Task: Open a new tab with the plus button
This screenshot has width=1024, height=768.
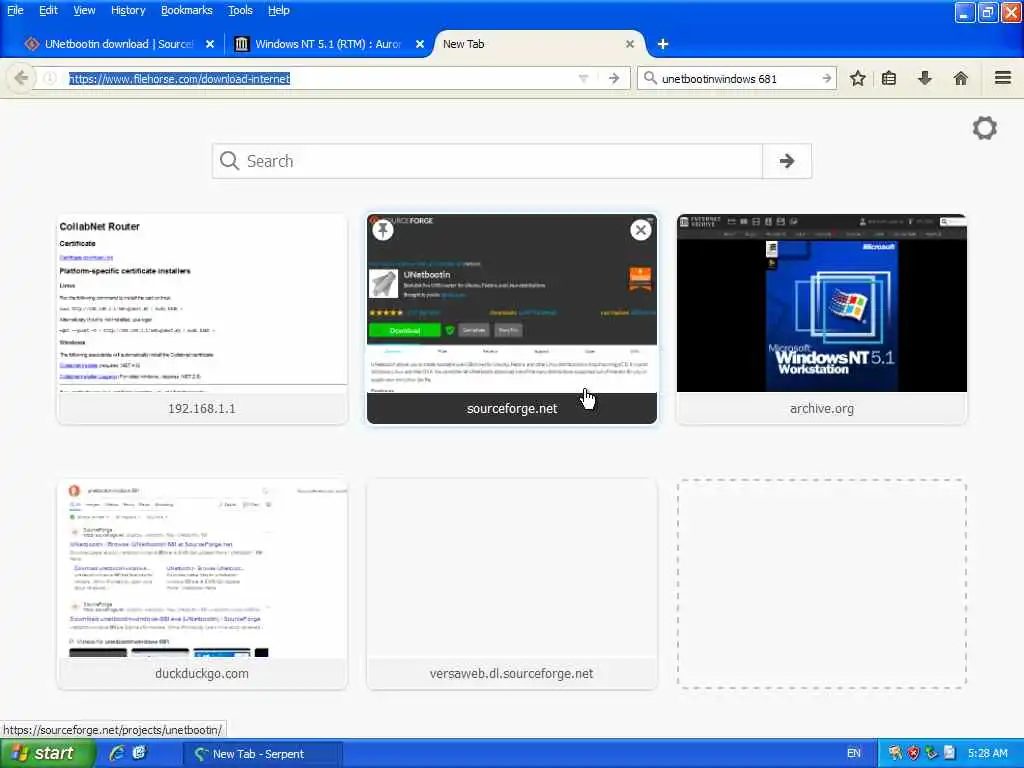Action: [663, 44]
